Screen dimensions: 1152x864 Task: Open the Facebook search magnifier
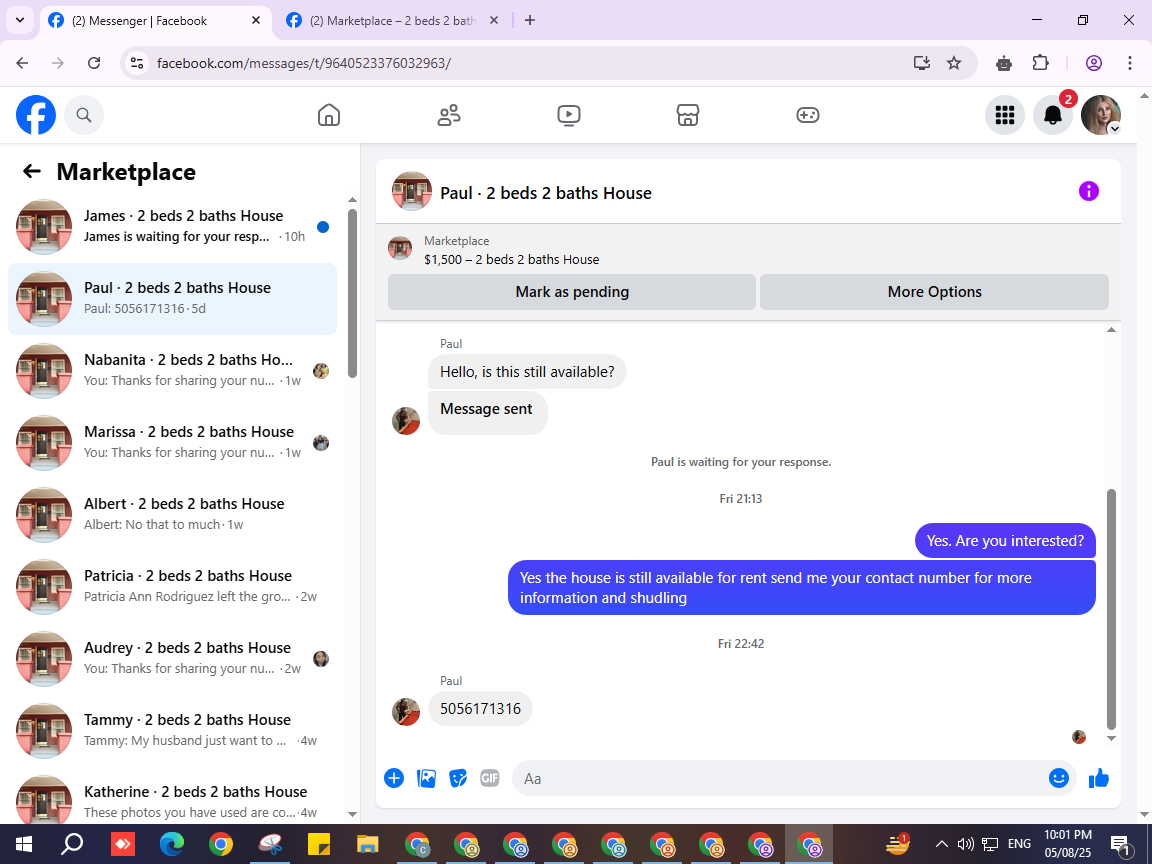(x=84, y=115)
